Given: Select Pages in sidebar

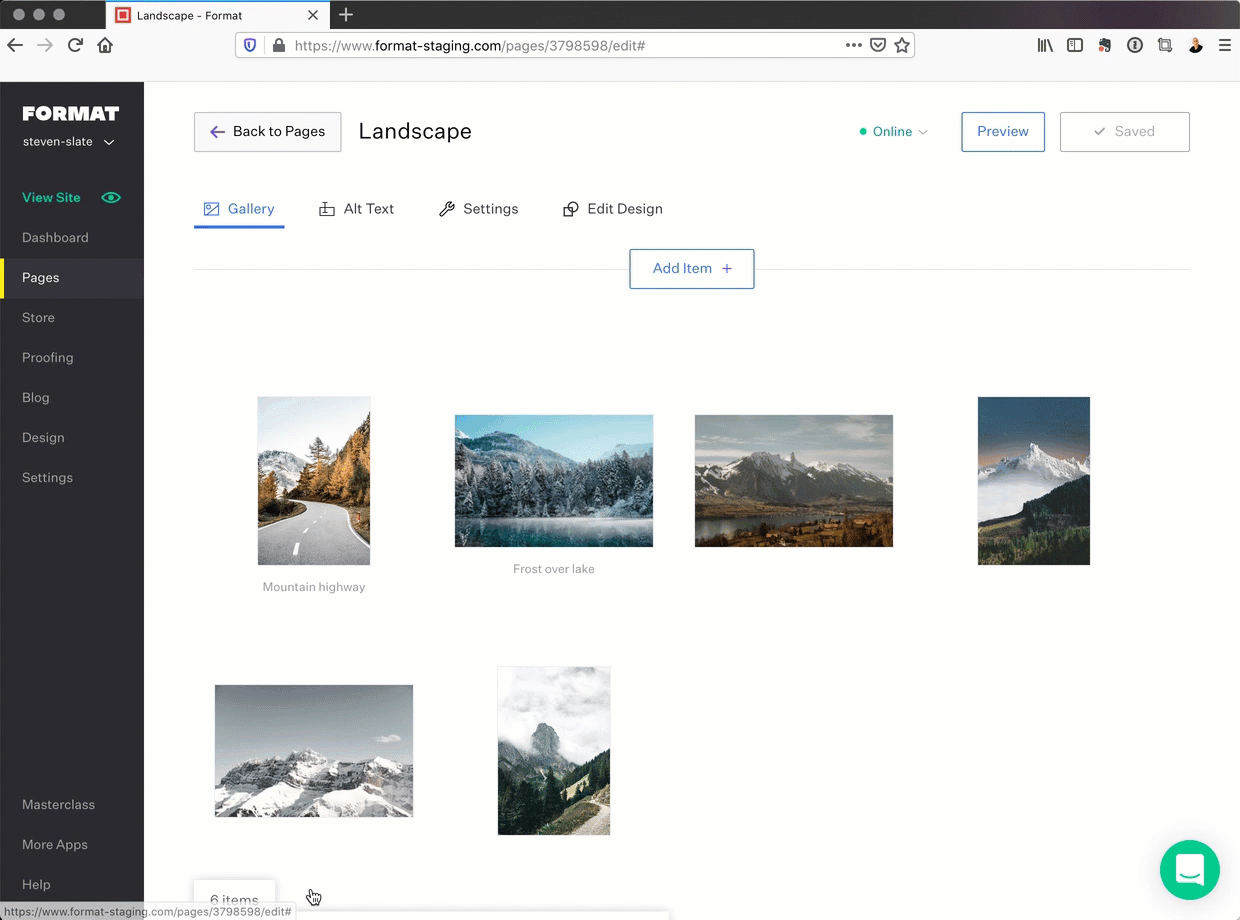Looking at the screenshot, I should coord(72,278).
